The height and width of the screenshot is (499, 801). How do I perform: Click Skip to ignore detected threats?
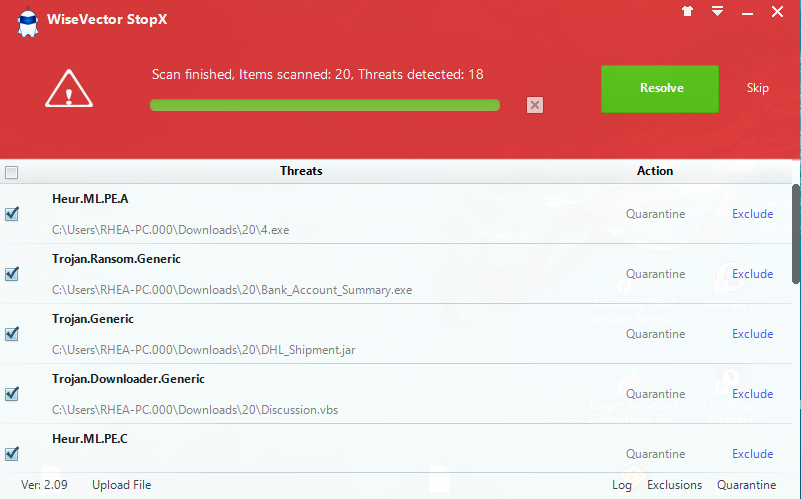click(758, 88)
